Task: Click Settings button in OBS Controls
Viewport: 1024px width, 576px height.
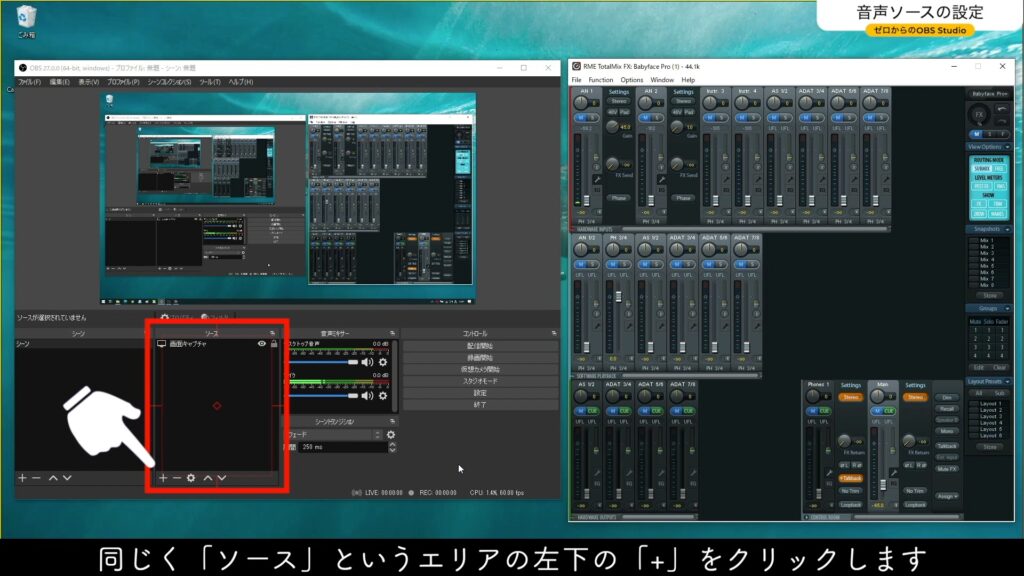Action: coord(480,393)
